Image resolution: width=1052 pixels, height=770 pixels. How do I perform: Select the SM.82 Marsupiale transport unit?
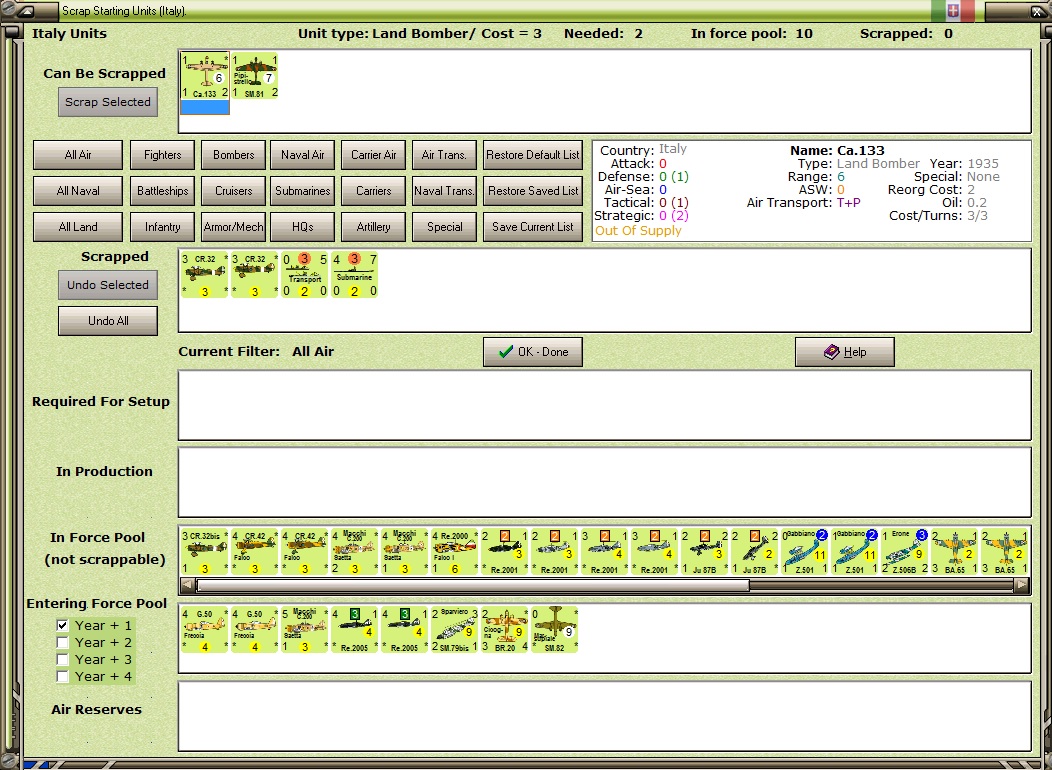point(554,630)
